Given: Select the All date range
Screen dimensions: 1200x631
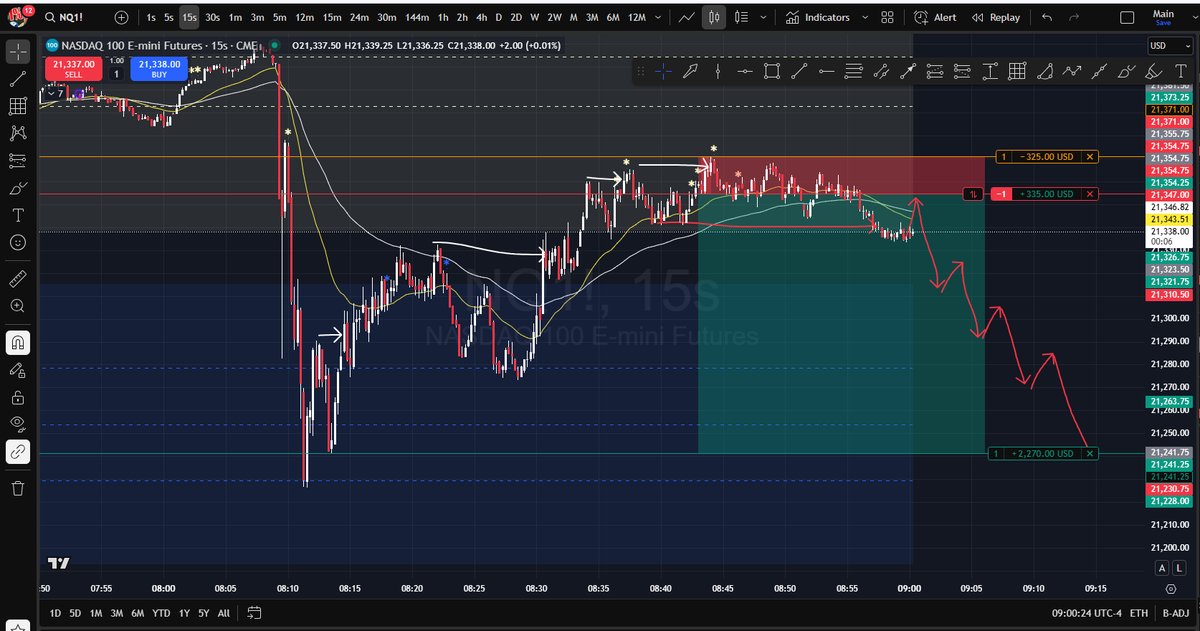Looking at the screenshot, I should (223, 613).
